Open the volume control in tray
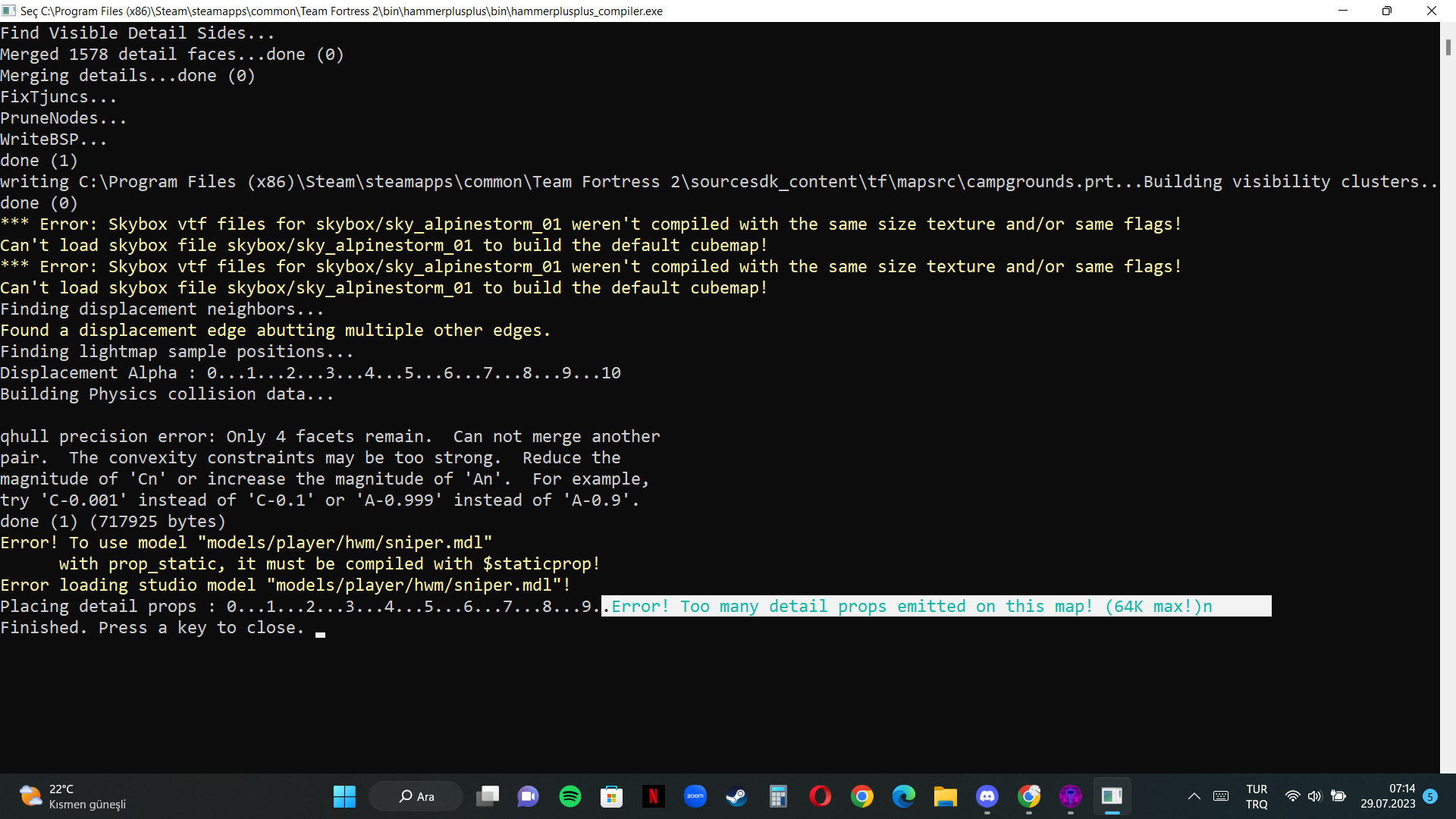 (x=1314, y=796)
